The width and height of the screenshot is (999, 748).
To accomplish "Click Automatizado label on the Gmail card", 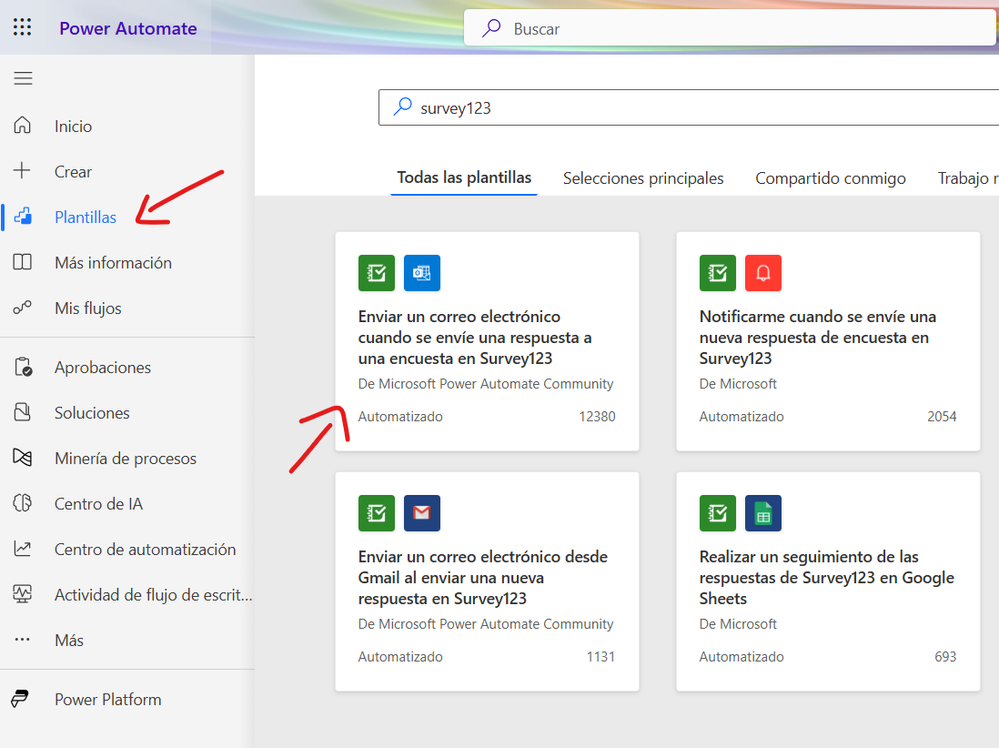I will point(400,657).
